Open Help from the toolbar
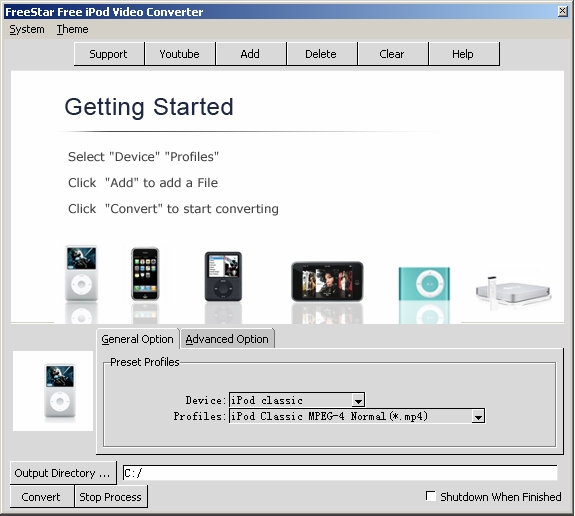 (x=463, y=54)
